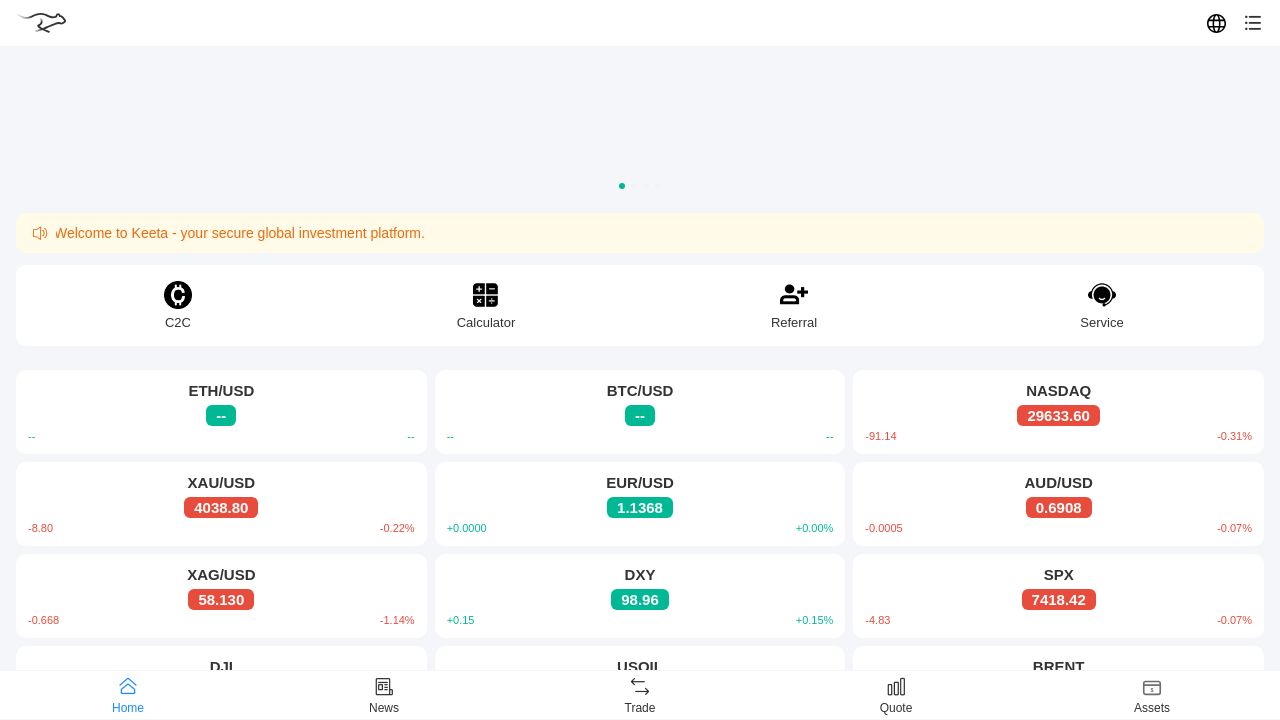Open the Calculator icon
Viewport: 1280px width, 720px height.
486,295
